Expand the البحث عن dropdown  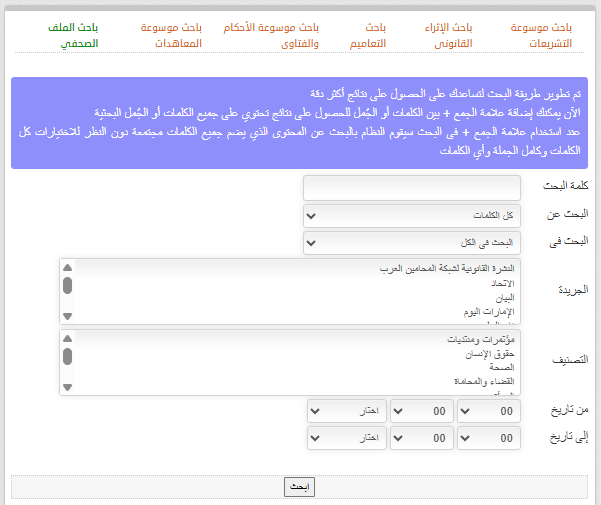411,215
